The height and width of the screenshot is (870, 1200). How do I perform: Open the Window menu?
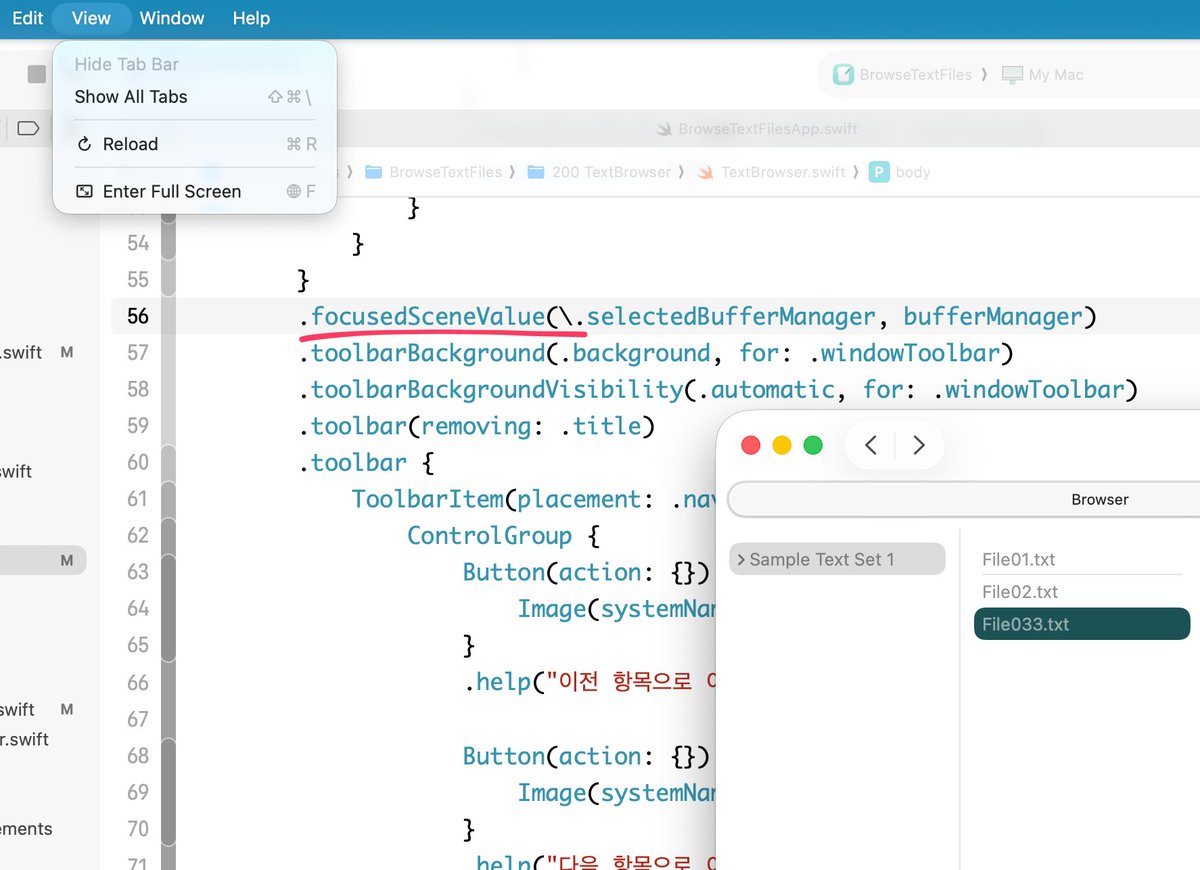(172, 18)
